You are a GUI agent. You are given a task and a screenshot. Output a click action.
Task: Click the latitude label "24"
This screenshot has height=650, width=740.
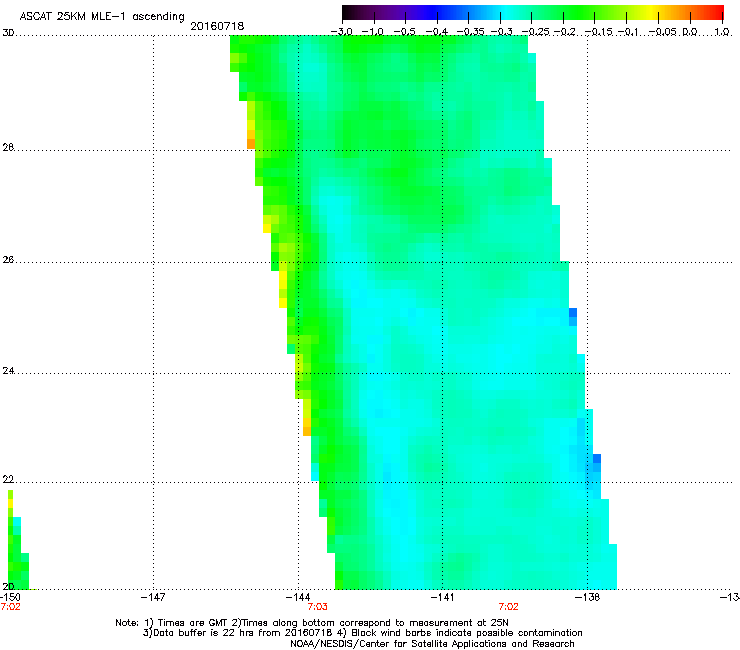8,371
